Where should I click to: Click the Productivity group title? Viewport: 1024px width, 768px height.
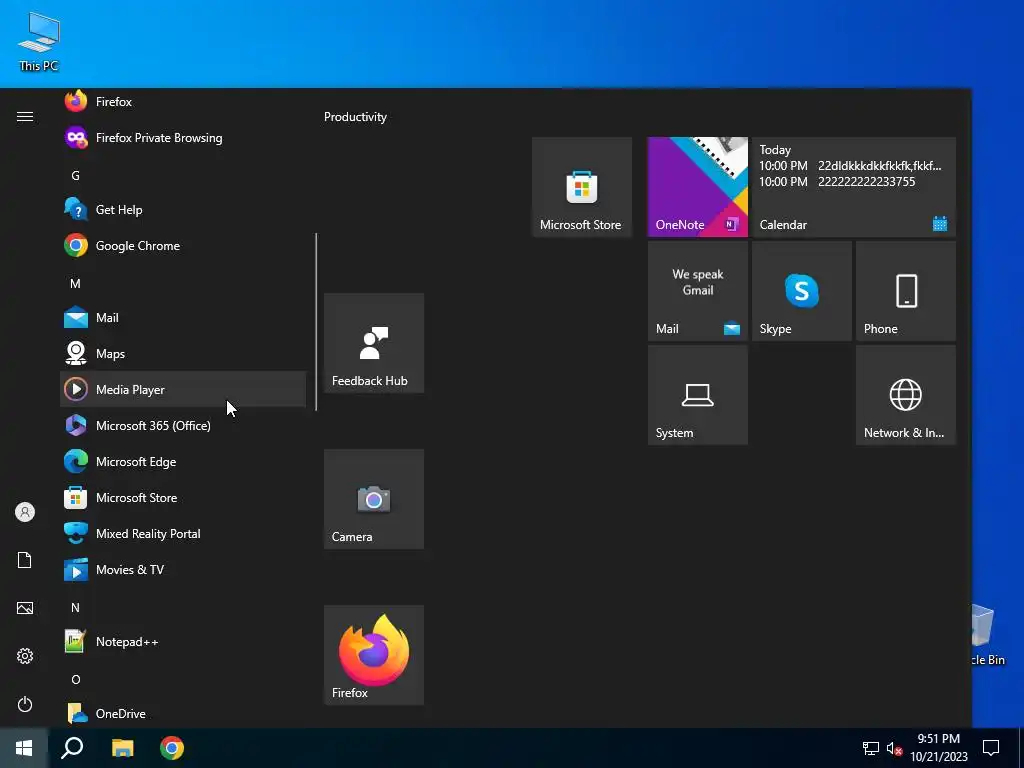click(x=355, y=117)
